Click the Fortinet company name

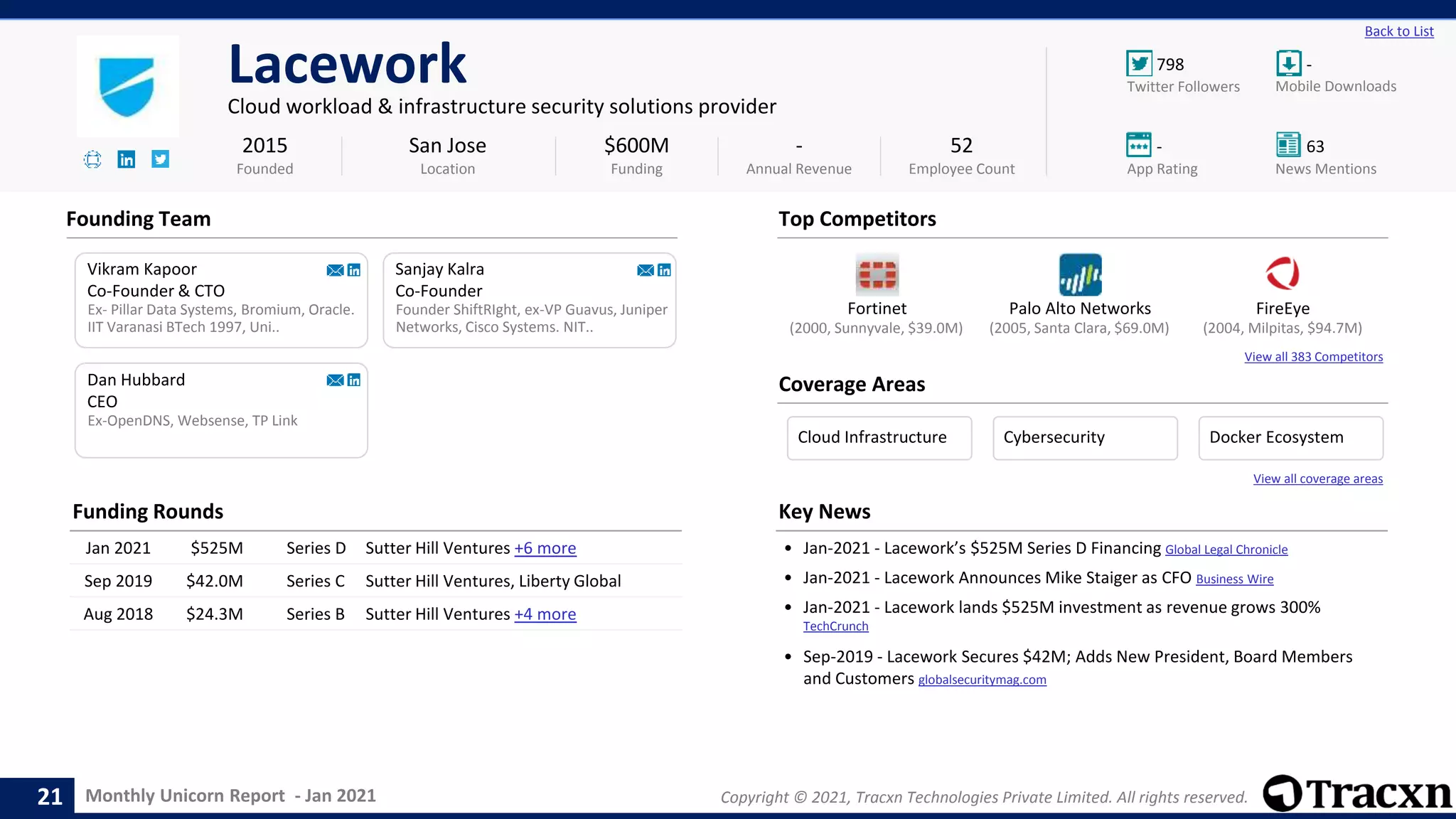coord(877,309)
